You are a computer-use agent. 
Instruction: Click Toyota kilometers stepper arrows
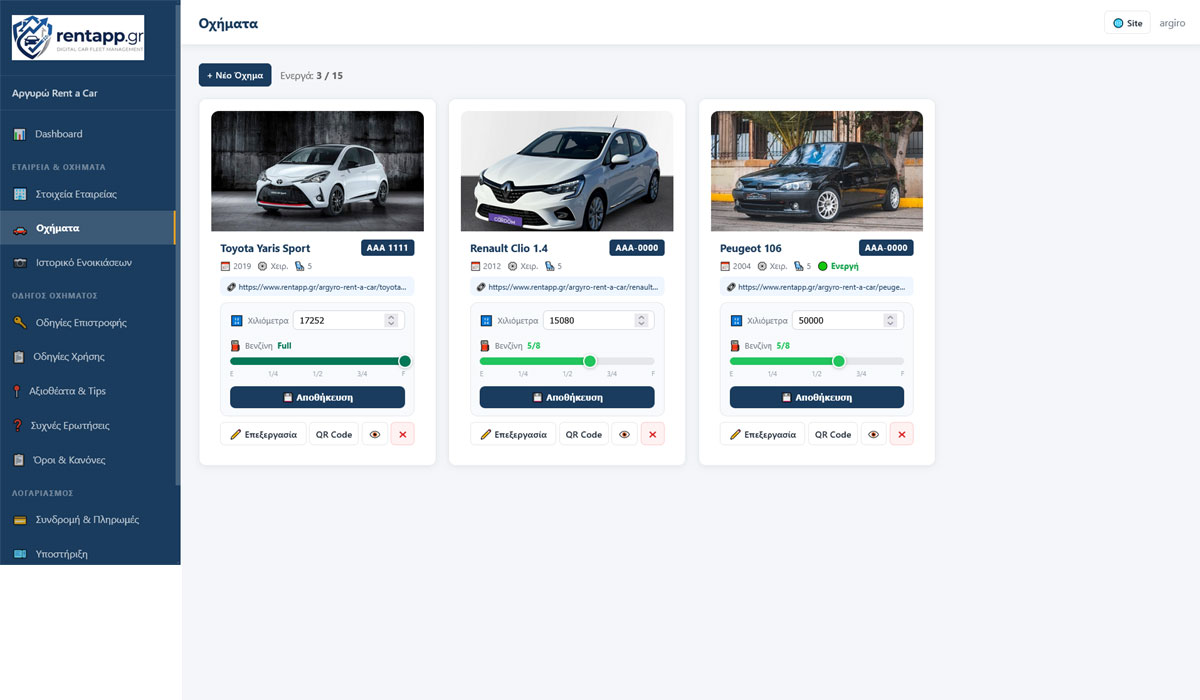coord(391,320)
